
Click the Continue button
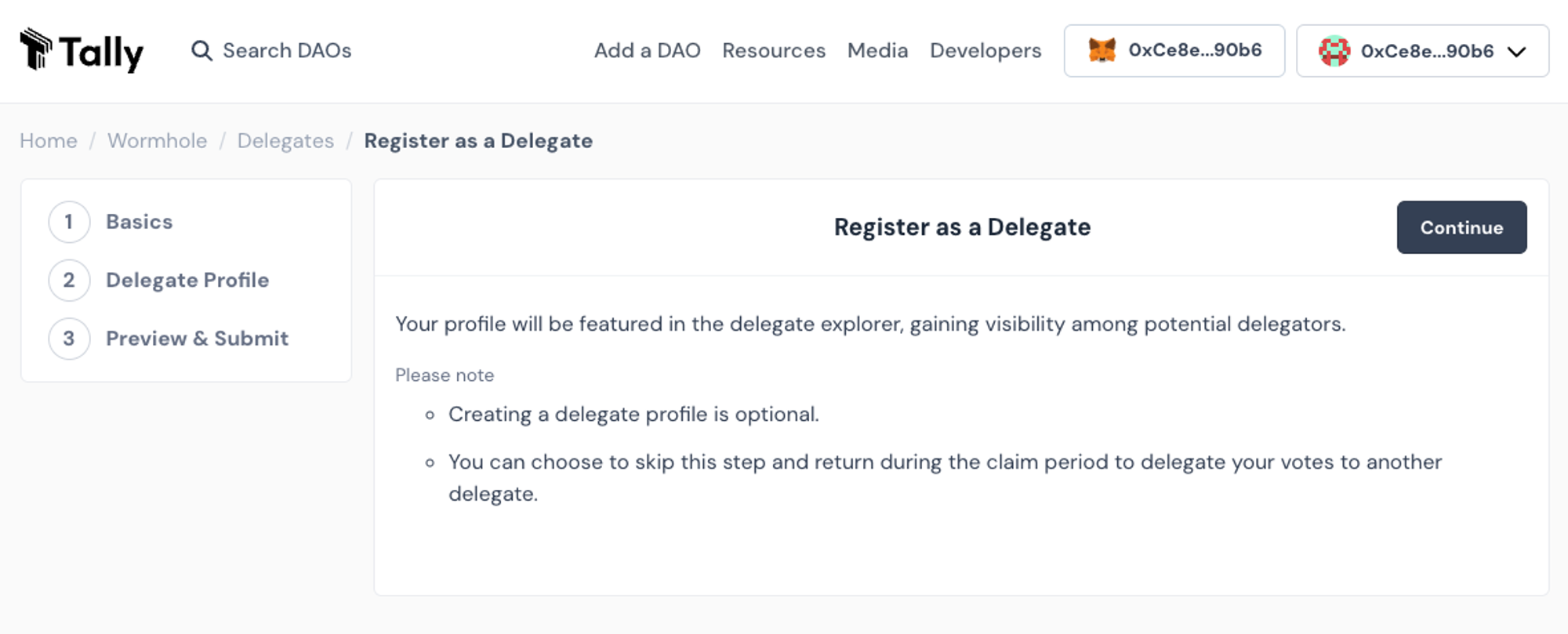pos(1461,227)
